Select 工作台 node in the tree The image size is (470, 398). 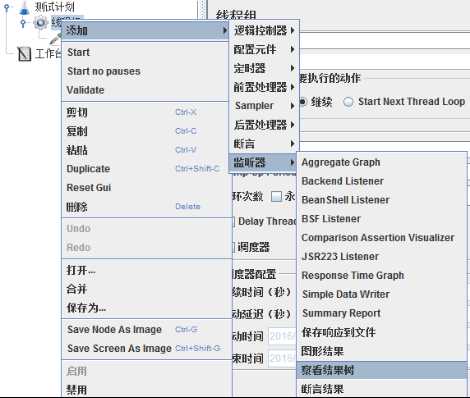48,53
